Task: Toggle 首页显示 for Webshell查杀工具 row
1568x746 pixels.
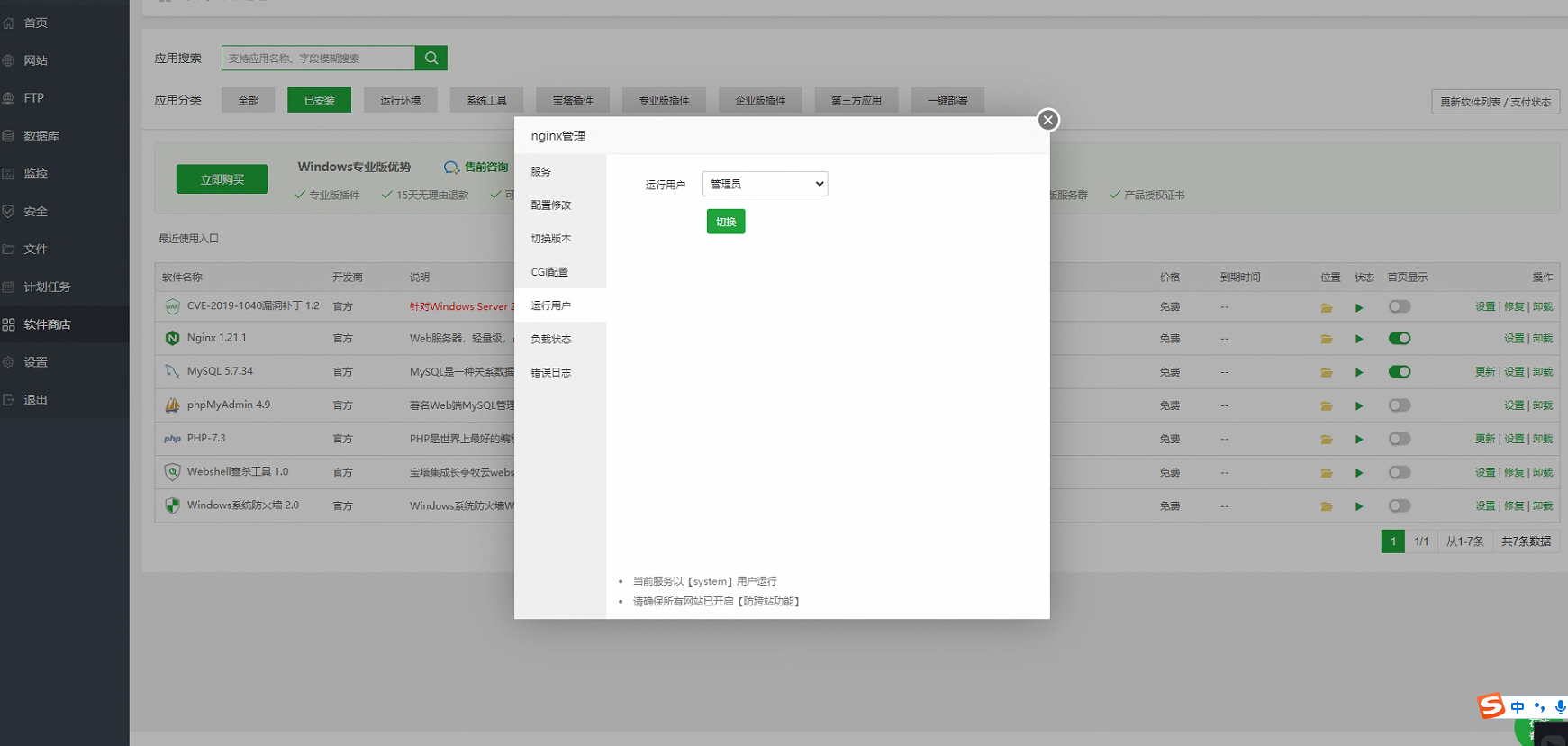Action: pyautogui.click(x=1400, y=472)
